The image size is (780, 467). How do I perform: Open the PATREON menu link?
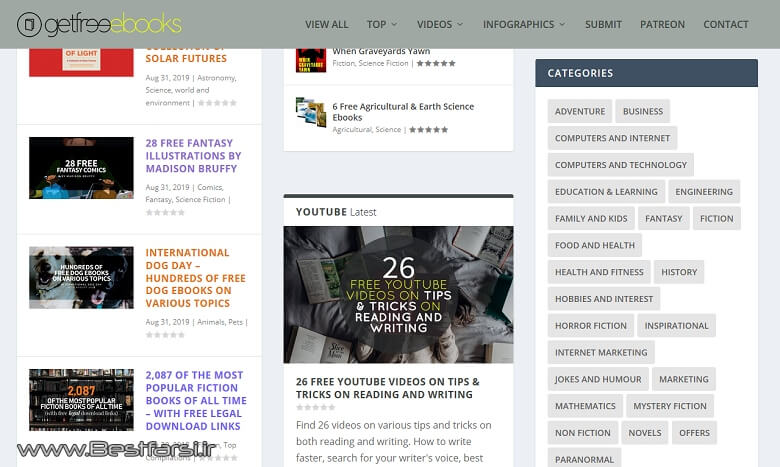pos(662,24)
